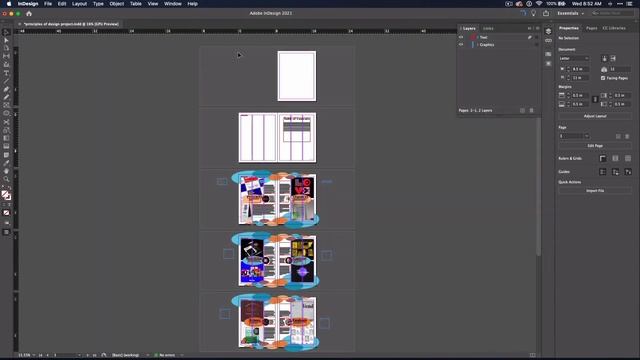Open the preflight profile dropdown arrow
Image resolution: width=640 pixels, height=360 pixels.
coord(148,355)
